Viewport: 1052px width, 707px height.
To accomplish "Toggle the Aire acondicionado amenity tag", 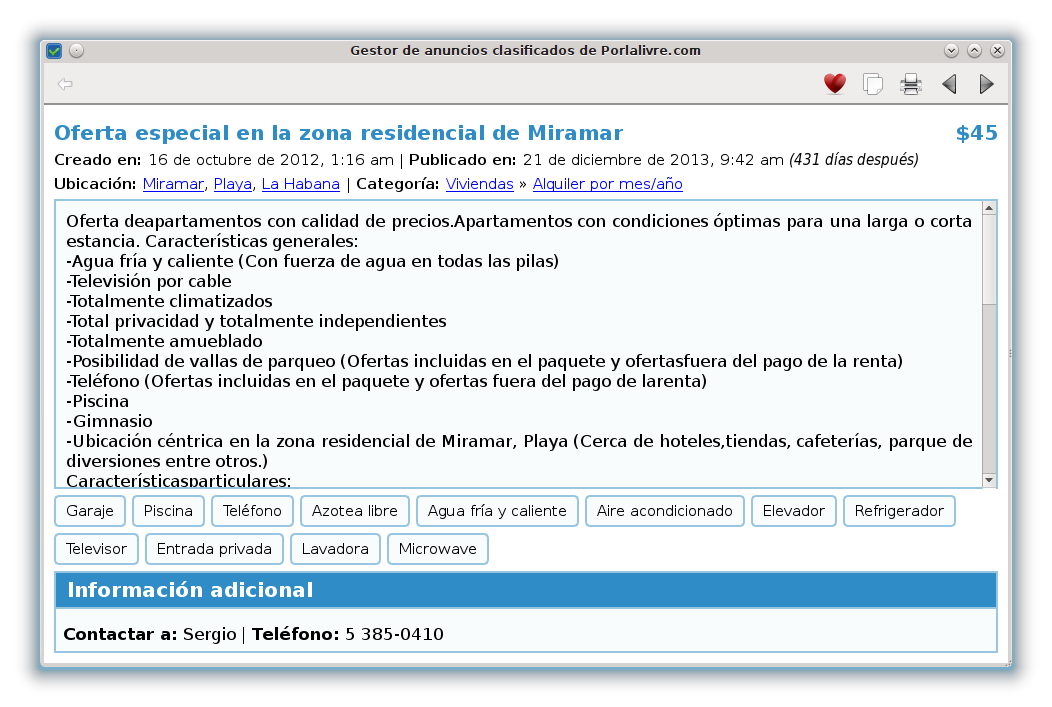I will coord(664,510).
